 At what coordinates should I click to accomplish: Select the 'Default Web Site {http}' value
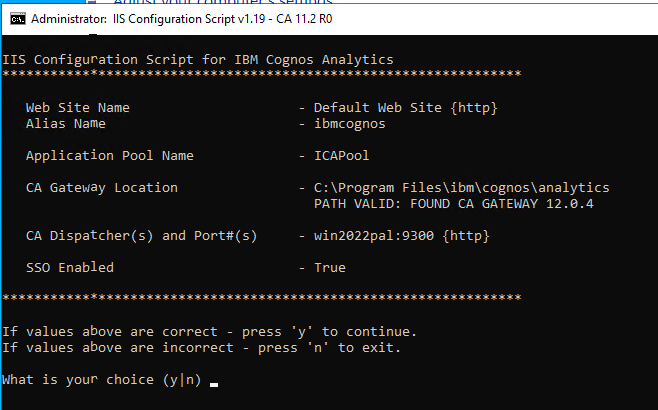pyautogui.click(x=405, y=108)
